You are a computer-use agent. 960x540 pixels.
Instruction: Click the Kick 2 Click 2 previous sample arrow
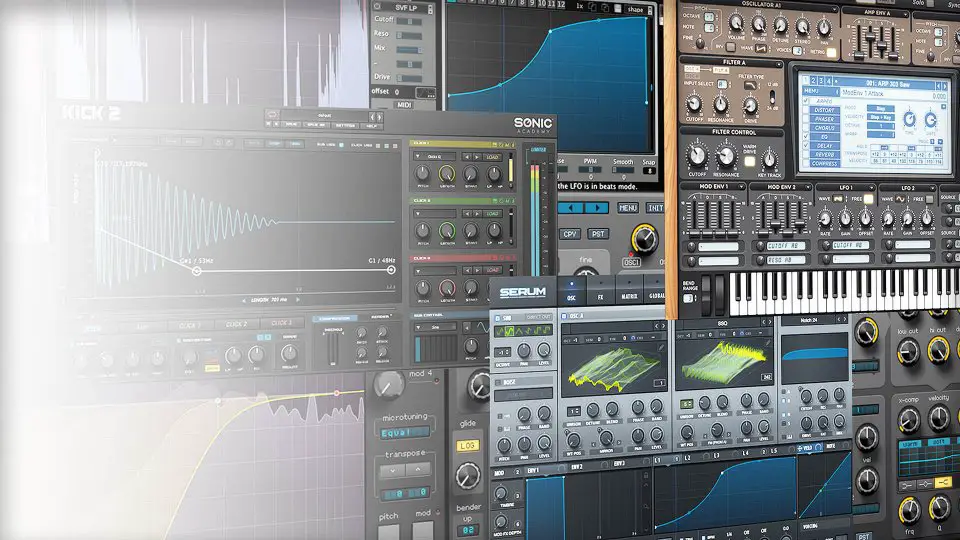point(467,214)
